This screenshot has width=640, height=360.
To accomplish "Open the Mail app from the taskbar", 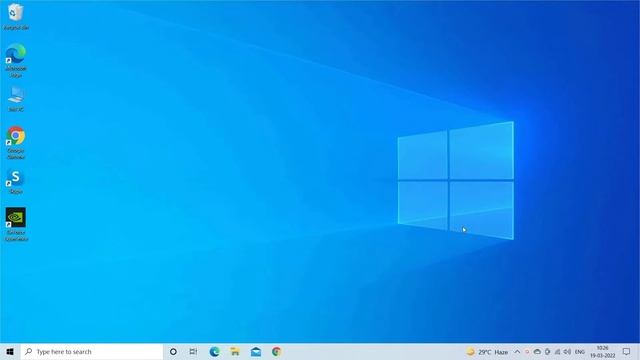I will coord(256,352).
